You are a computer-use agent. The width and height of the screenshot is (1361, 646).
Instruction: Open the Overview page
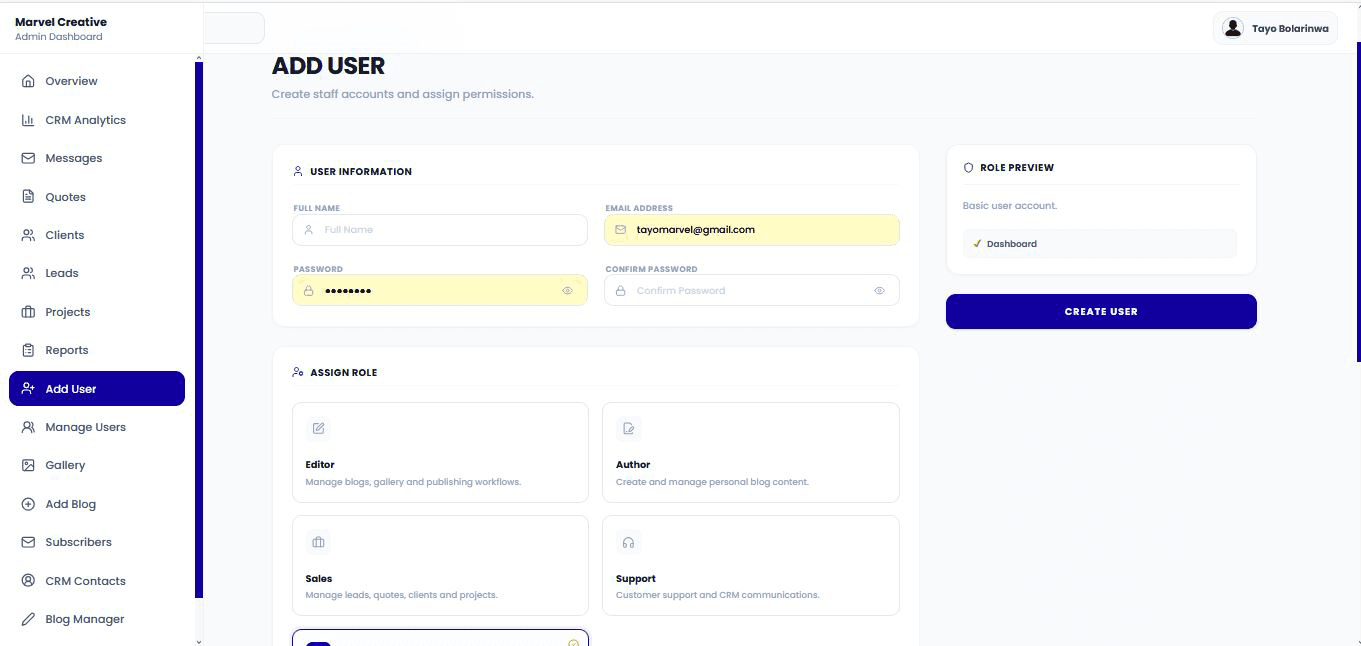[x=97, y=81]
